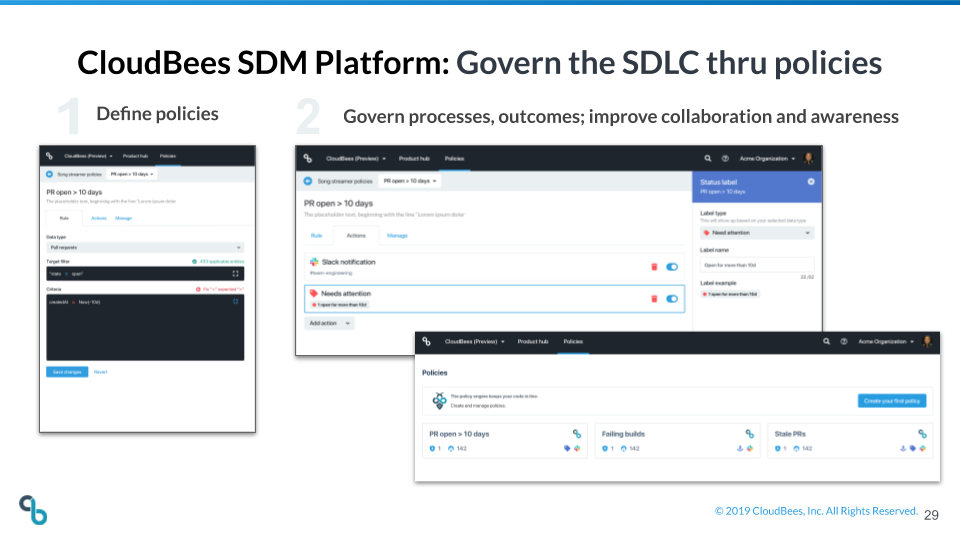Select the Actions tab in the Actions window
960x540 pixels.
pos(356,236)
